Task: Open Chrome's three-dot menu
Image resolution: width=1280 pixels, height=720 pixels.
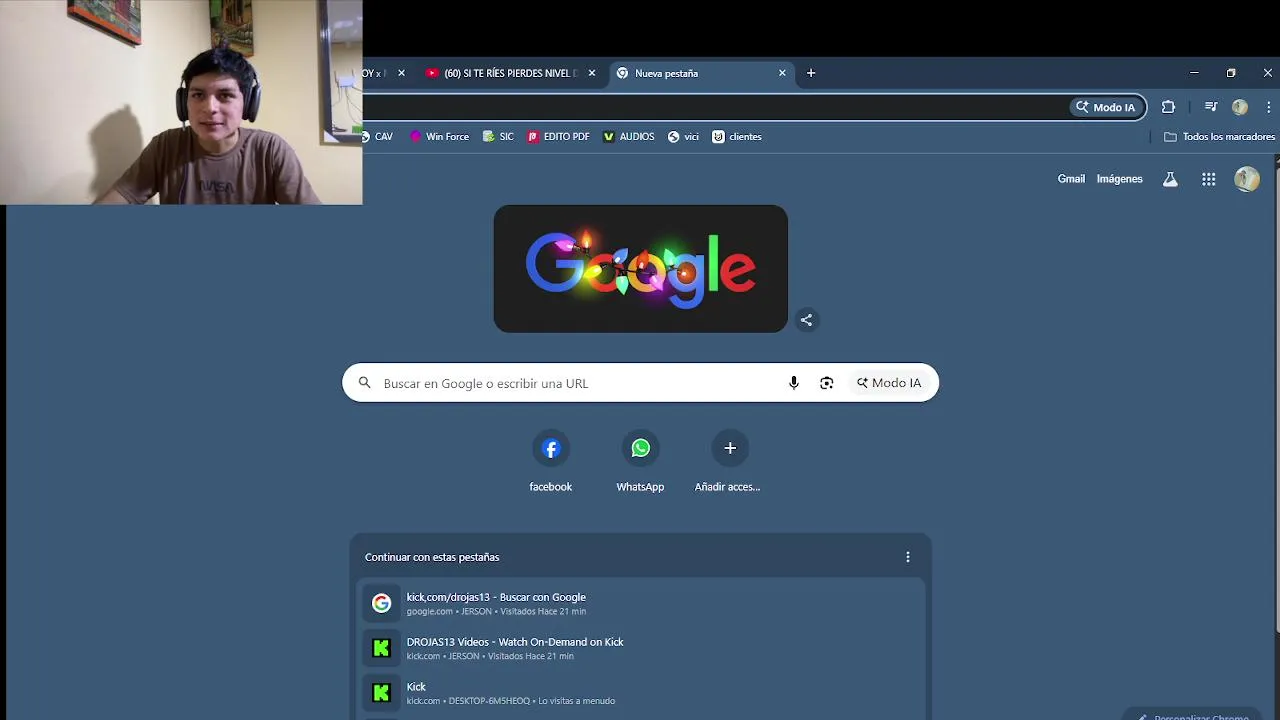Action: click(1268, 107)
